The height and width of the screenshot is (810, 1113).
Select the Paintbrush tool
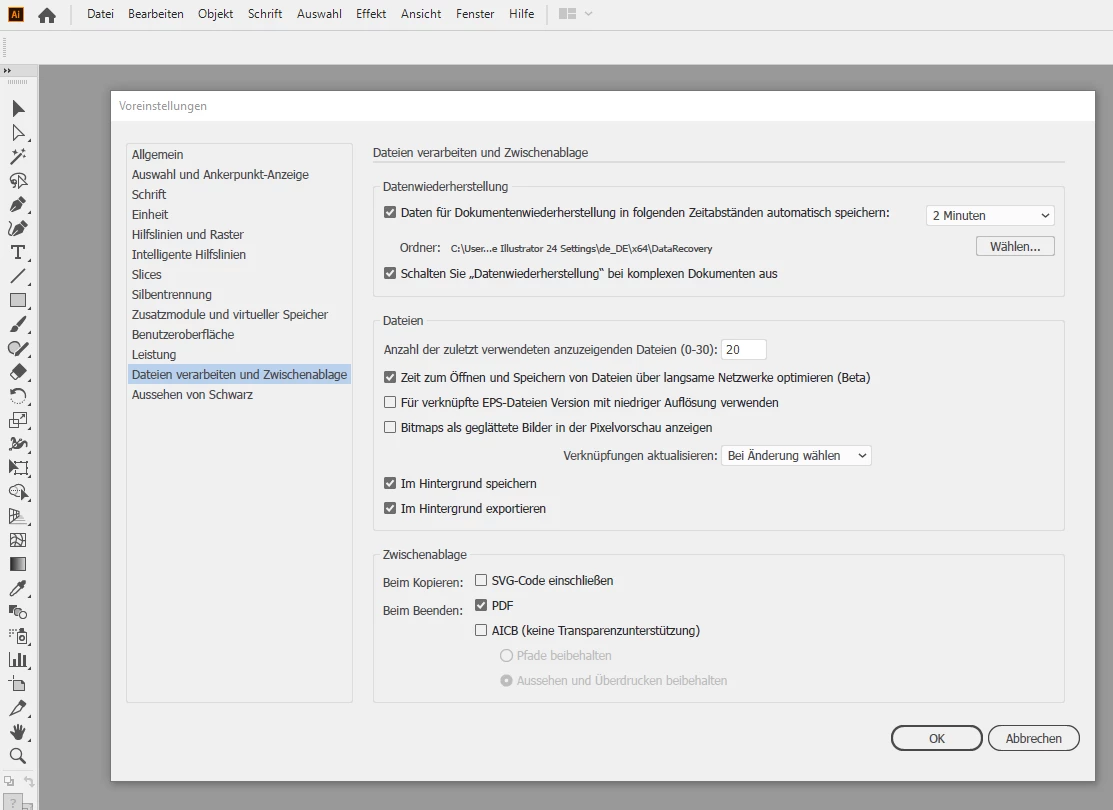coord(18,325)
